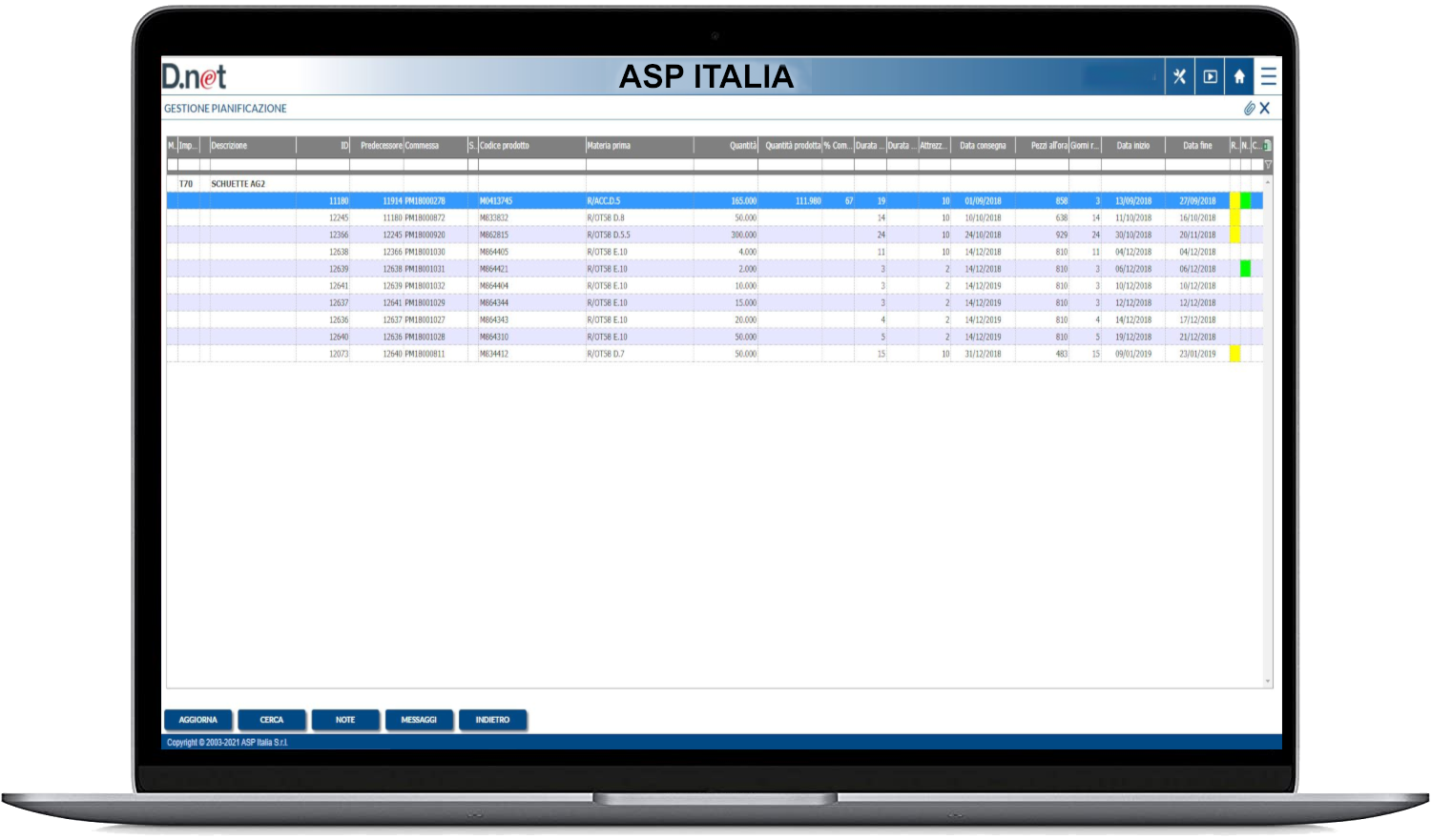Sort by the Data fine column header
This screenshot has height=840, width=1431.
[x=1197, y=146]
